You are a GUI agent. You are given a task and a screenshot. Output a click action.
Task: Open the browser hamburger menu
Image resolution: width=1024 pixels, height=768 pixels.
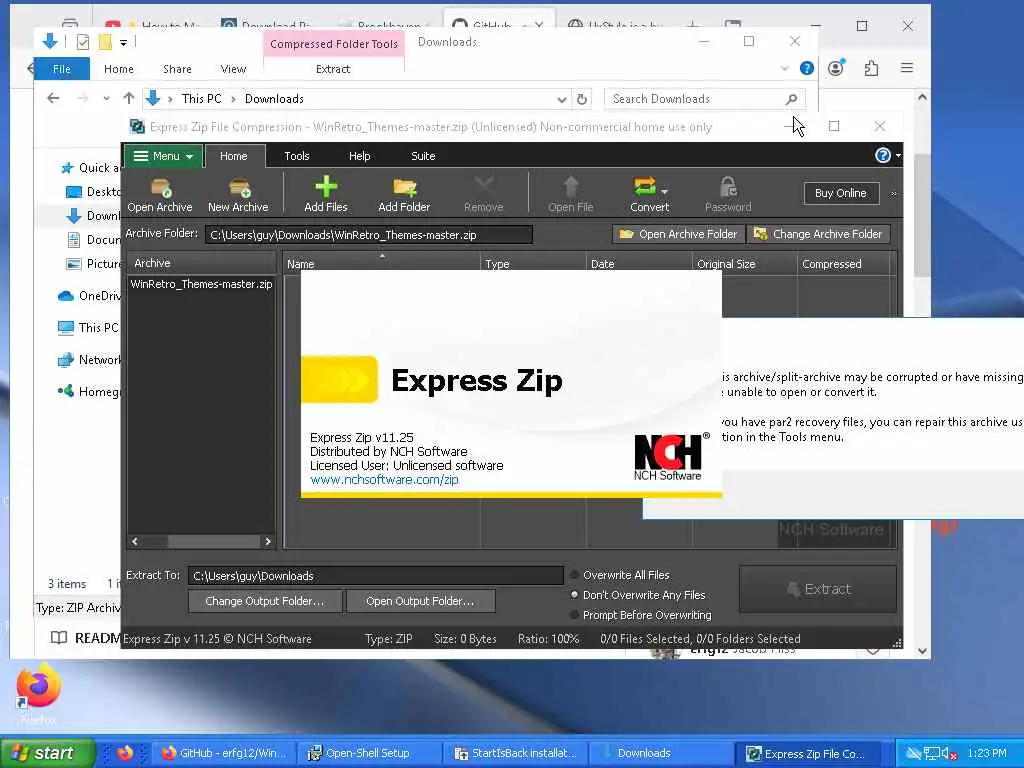pos(906,68)
